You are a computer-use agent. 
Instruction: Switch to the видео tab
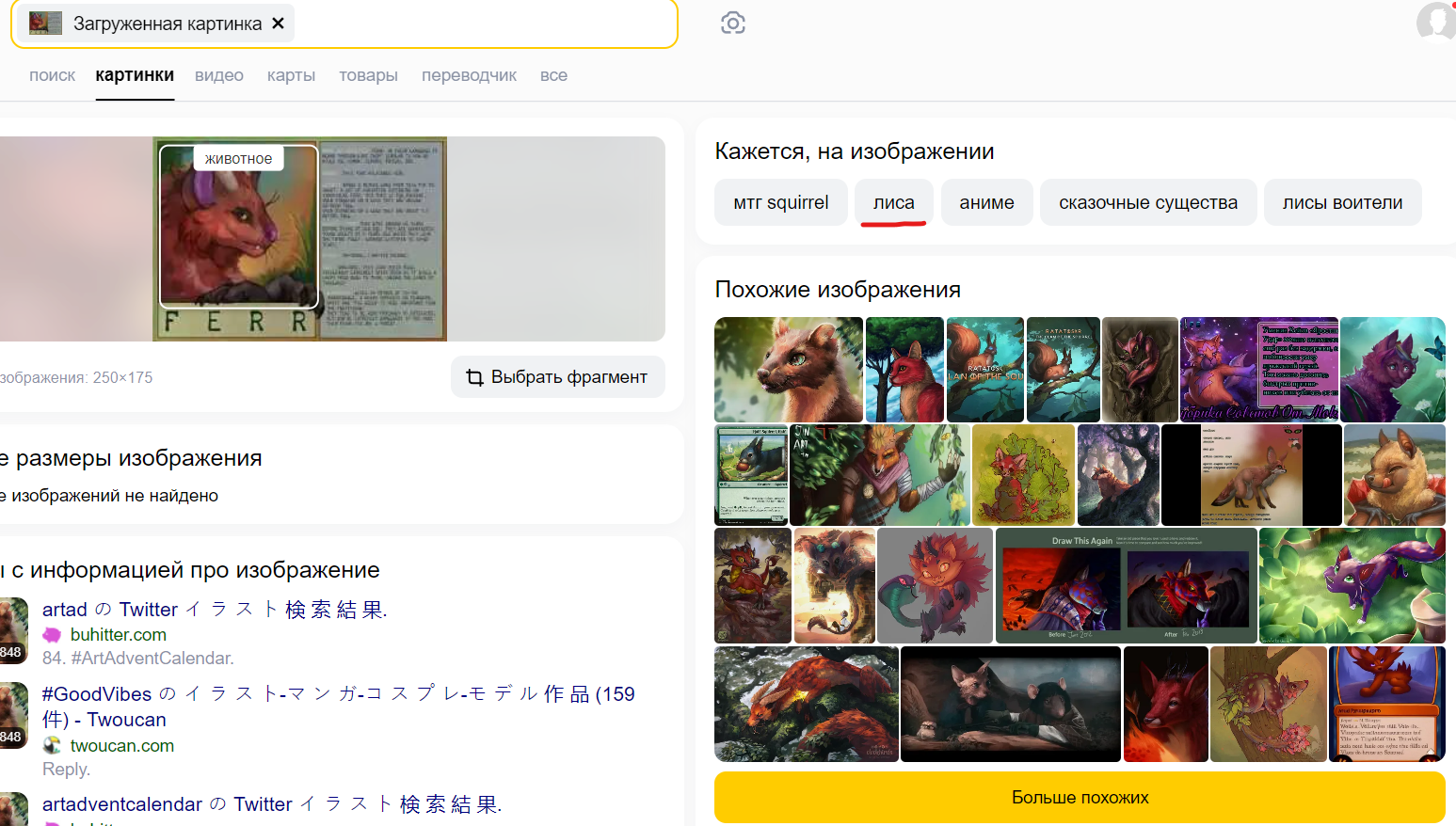219,75
